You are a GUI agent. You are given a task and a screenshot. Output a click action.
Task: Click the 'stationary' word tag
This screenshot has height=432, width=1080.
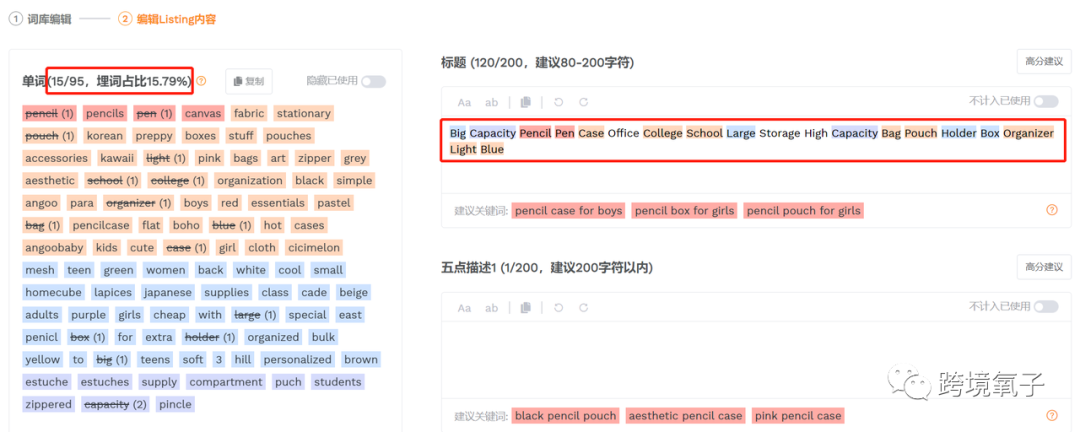304,113
